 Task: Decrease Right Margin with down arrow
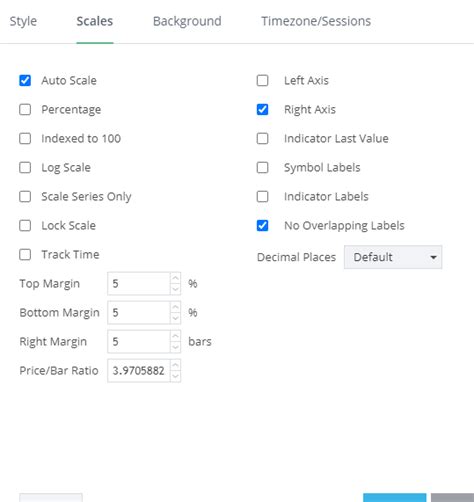click(x=175, y=347)
